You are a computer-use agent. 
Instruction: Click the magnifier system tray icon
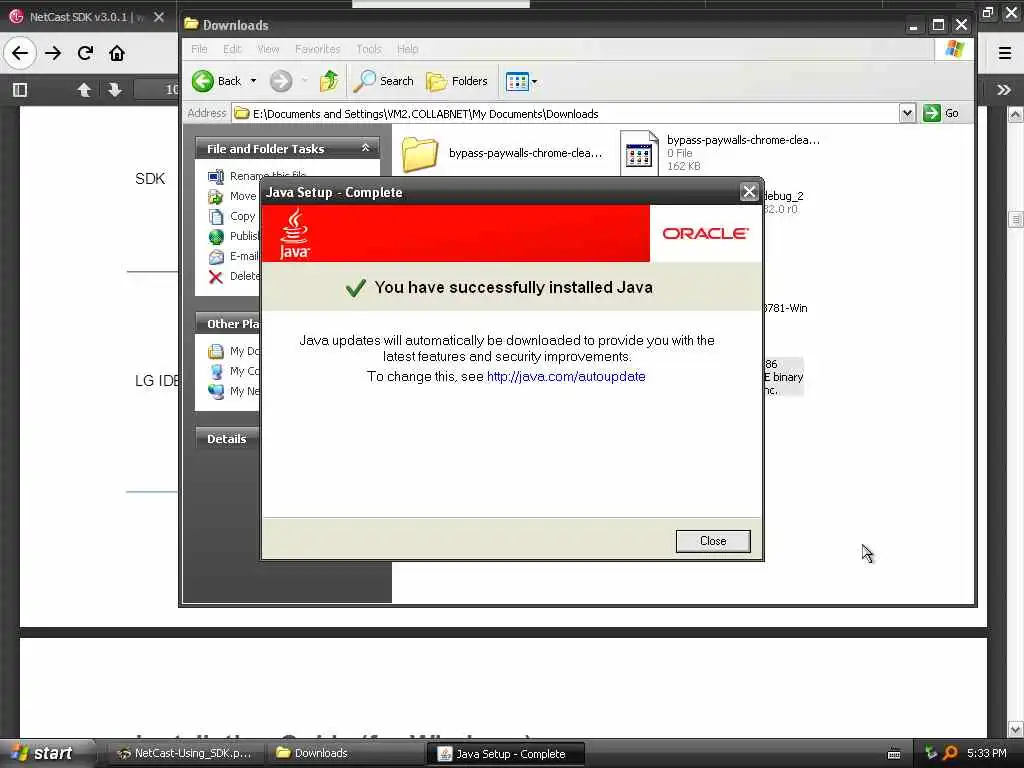[950, 753]
